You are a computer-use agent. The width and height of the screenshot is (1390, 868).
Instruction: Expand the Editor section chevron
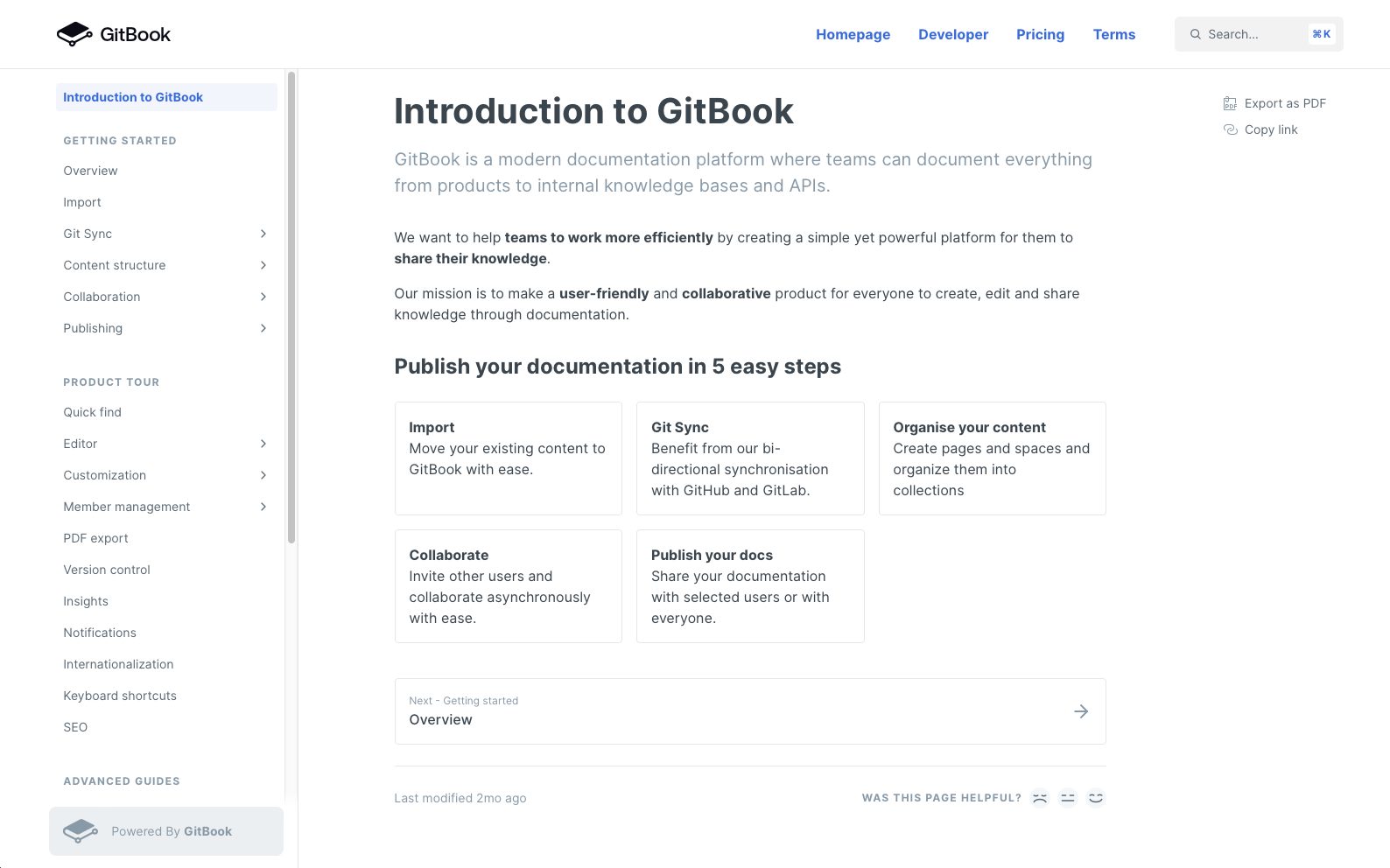(x=263, y=444)
